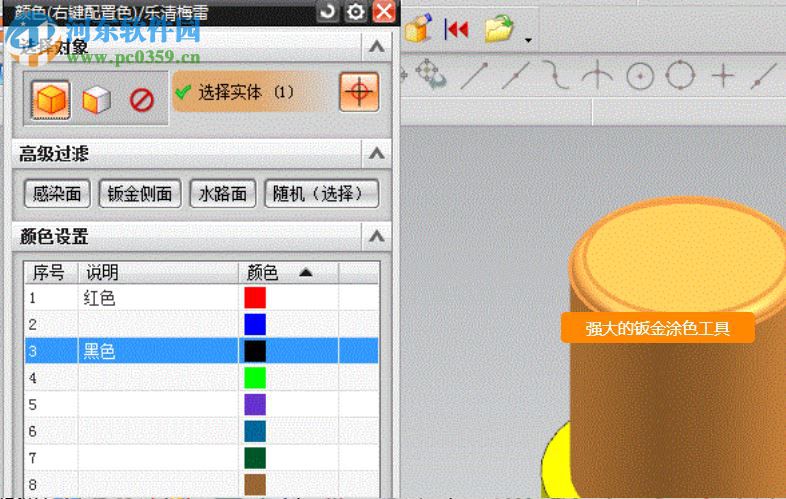Click the red rewind to start icon
This screenshot has height=499, width=786.
coord(457,29)
